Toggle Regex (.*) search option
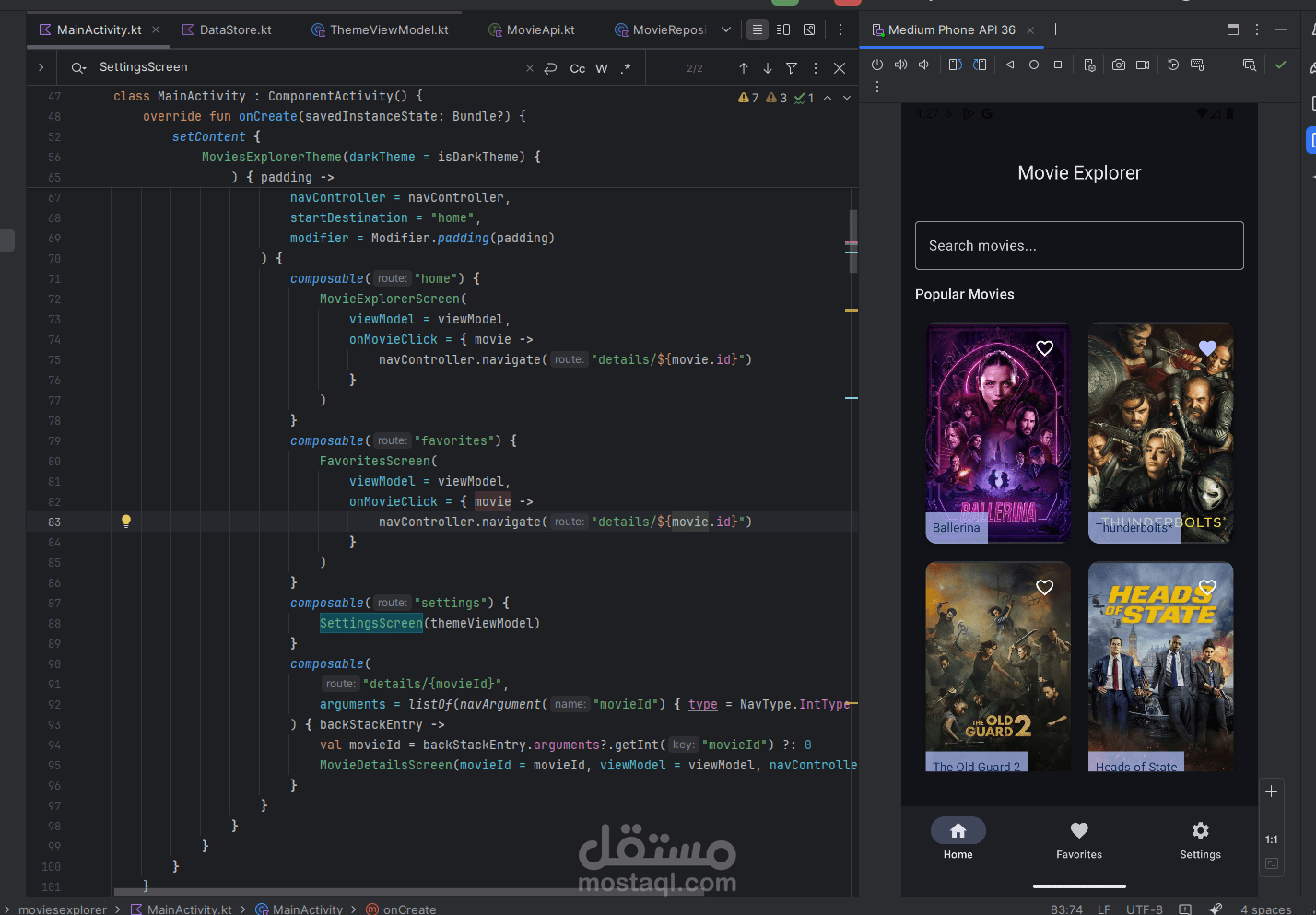1316x915 pixels. click(626, 68)
